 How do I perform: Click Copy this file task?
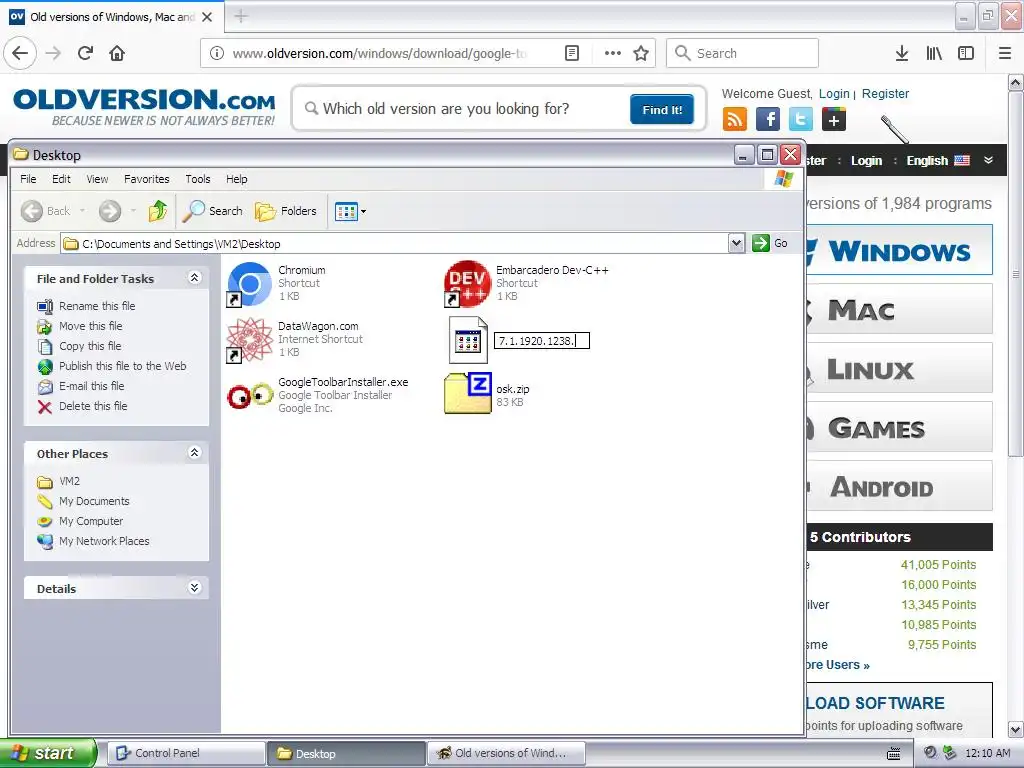(x=89, y=346)
